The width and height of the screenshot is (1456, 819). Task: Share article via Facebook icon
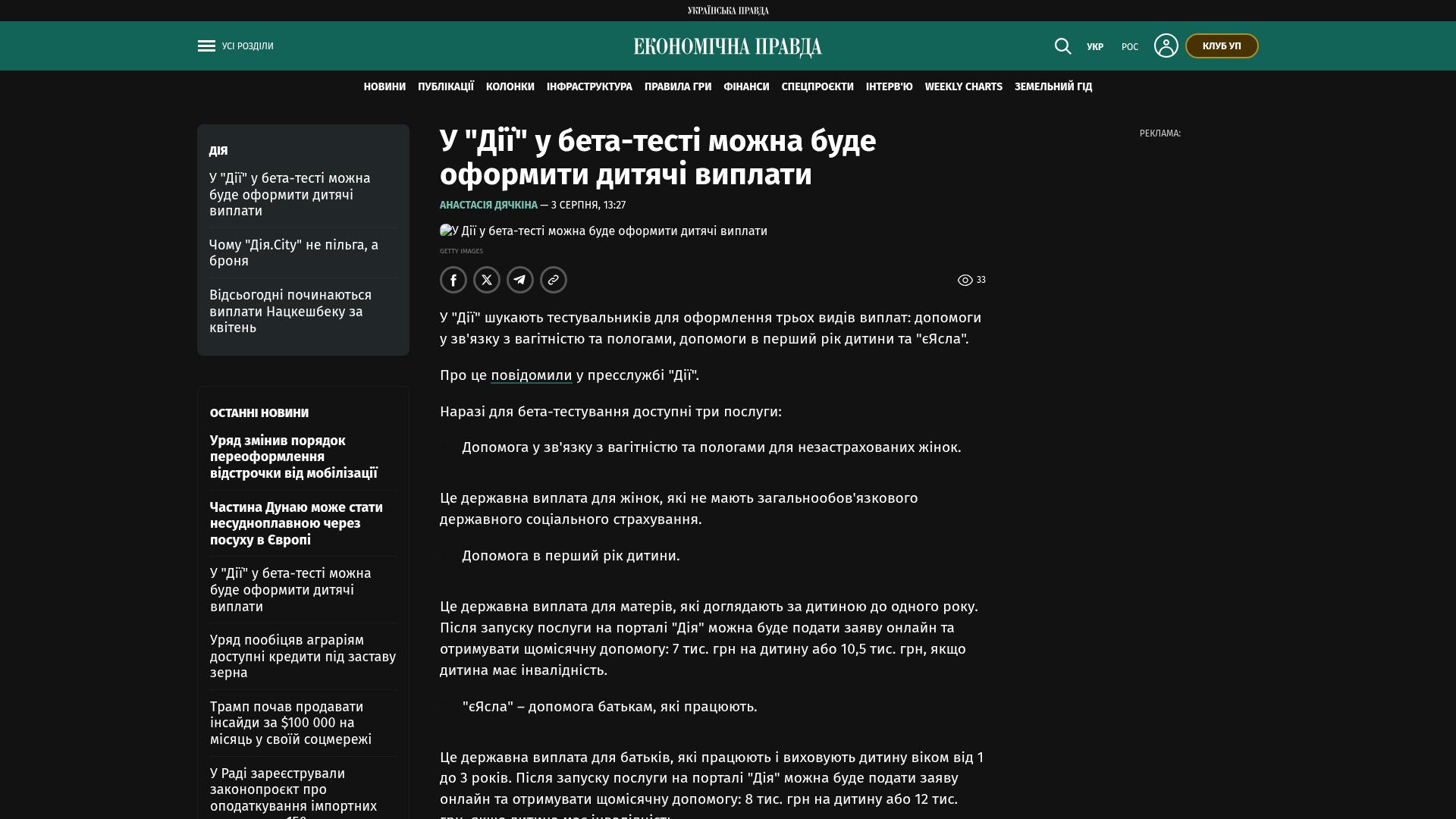pos(453,280)
